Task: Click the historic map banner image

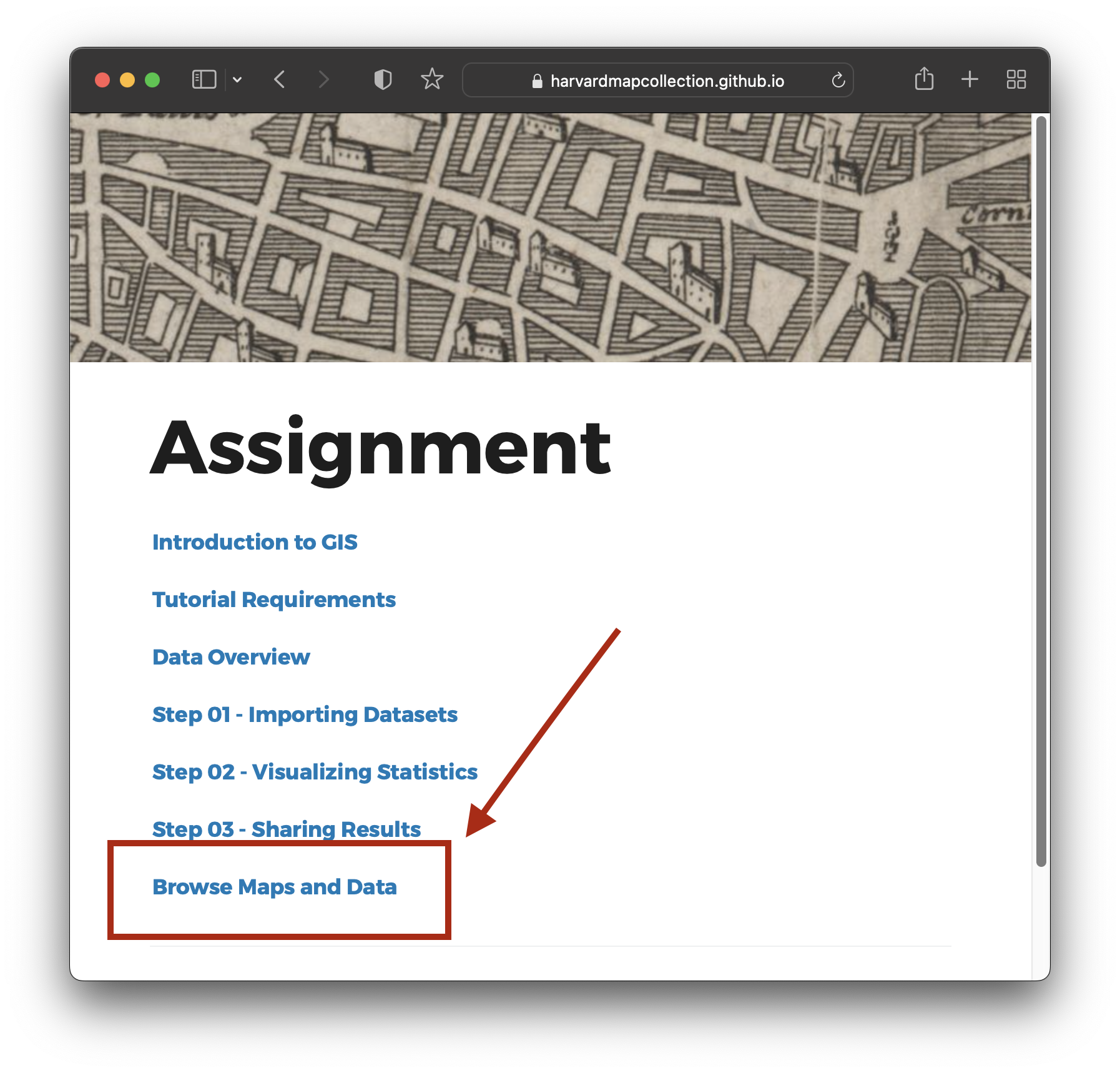Action: [550, 237]
